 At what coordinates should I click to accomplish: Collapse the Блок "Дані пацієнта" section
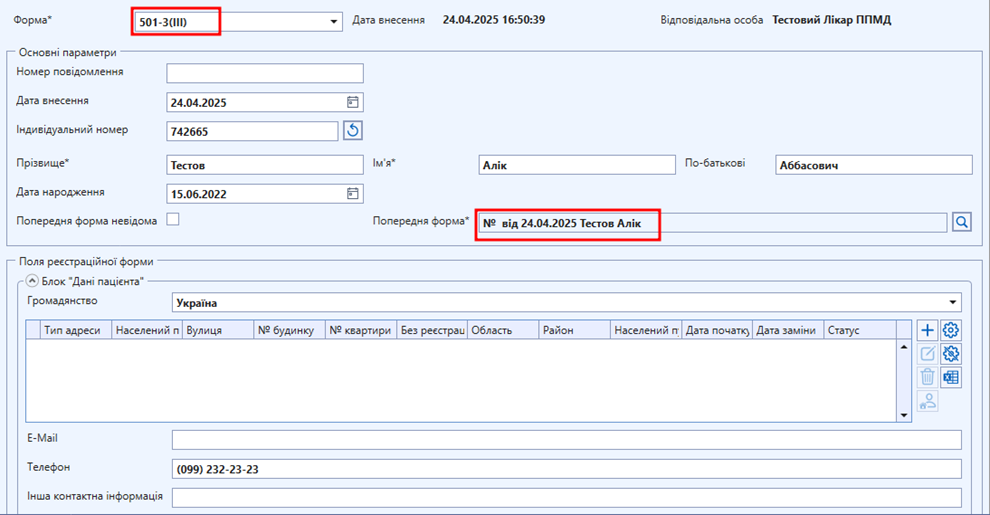click(x=32, y=280)
